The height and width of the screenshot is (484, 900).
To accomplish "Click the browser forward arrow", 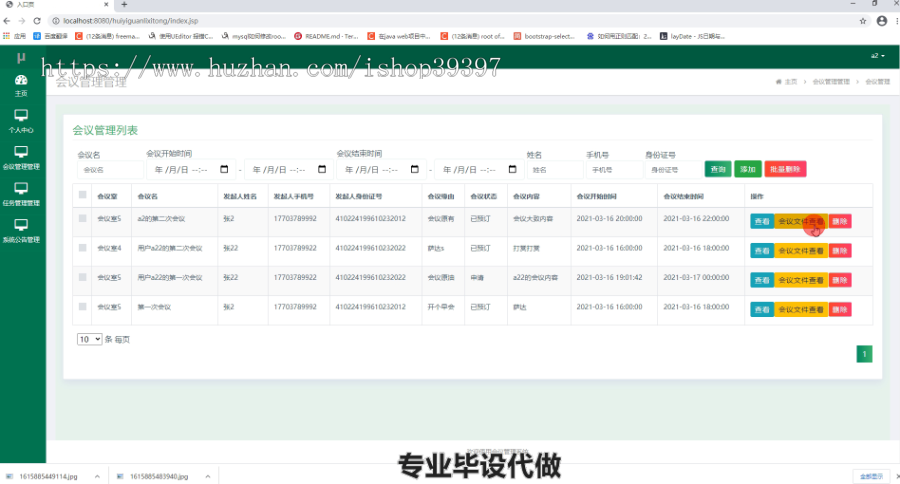I will click(22, 21).
